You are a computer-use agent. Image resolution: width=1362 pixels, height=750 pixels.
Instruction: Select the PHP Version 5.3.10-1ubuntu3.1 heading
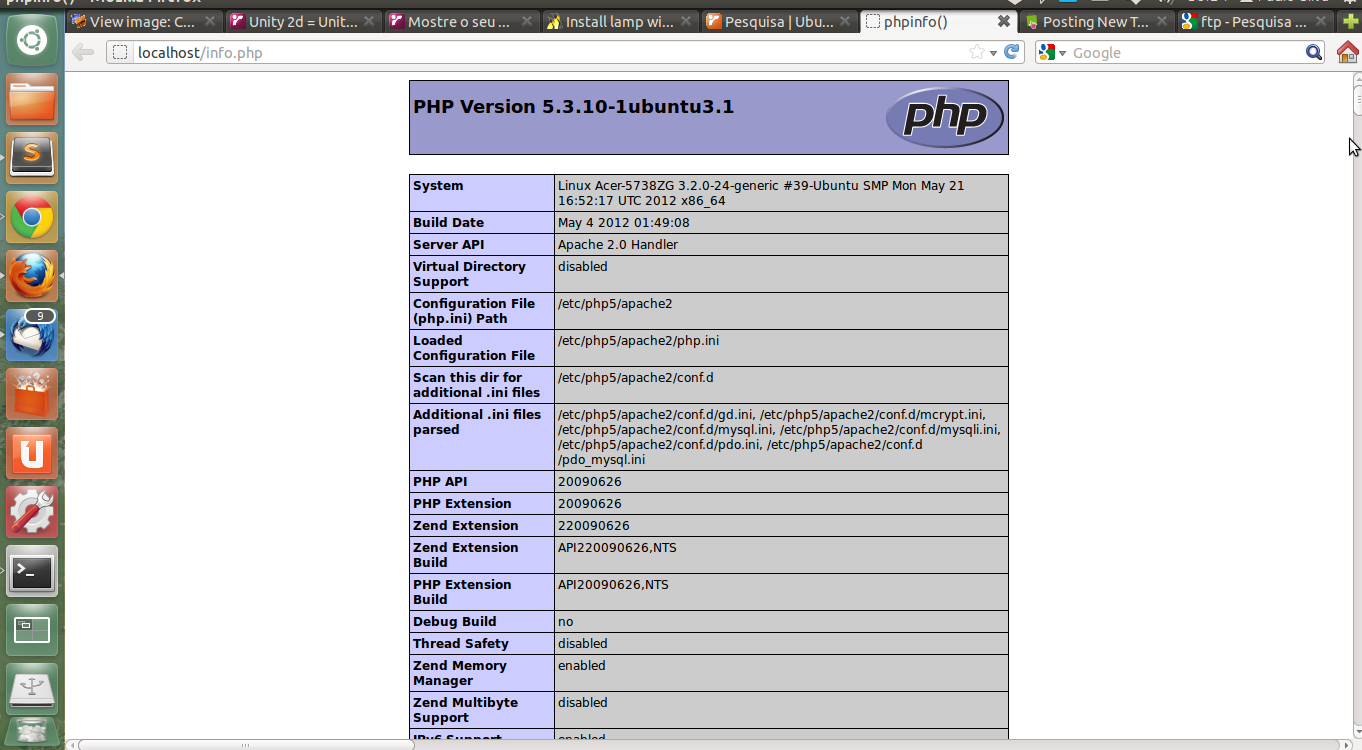[574, 106]
